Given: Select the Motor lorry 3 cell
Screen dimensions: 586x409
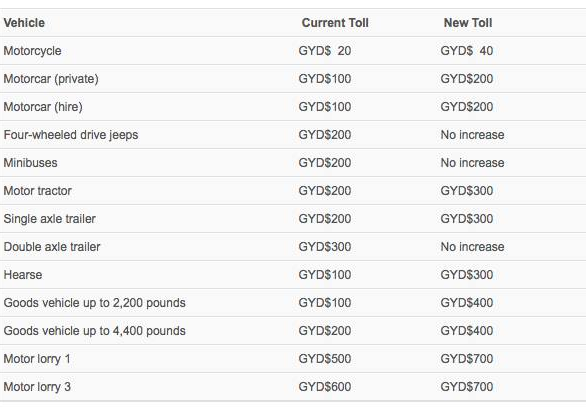Looking at the screenshot, I should click(x=37, y=387).
